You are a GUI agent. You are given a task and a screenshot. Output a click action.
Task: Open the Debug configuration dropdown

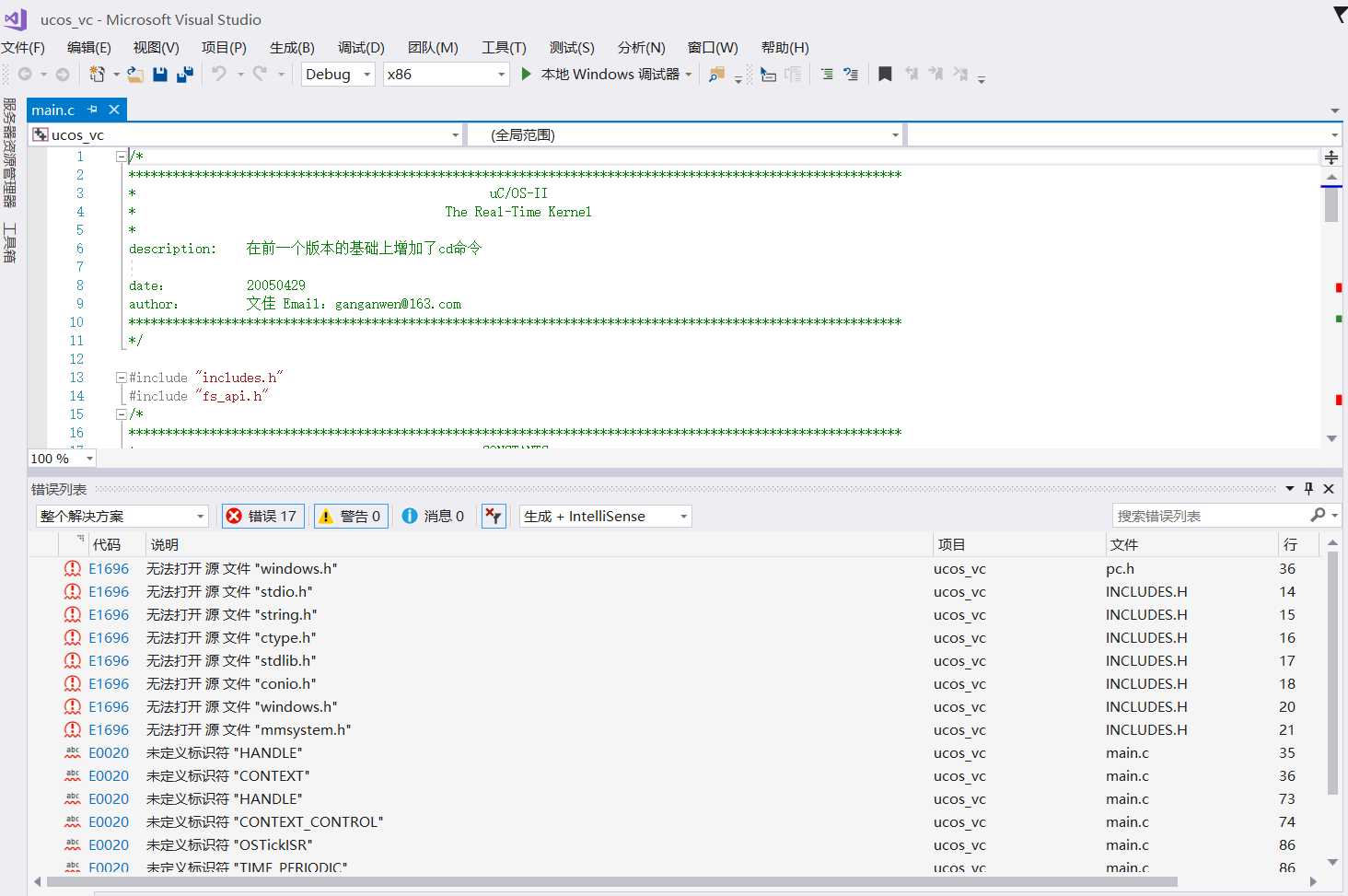(x=338, y=75)
